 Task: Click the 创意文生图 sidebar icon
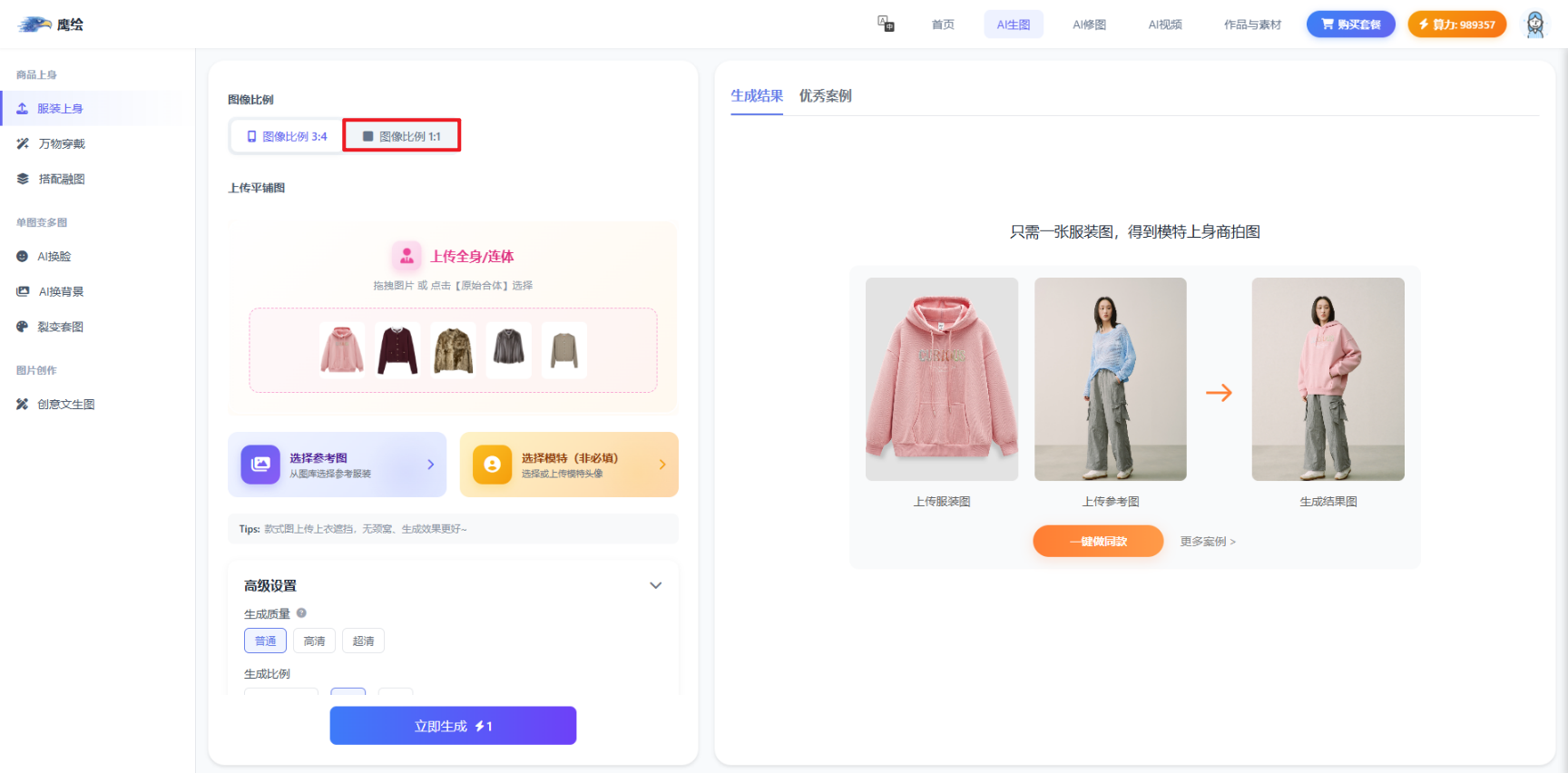(23, 405)
